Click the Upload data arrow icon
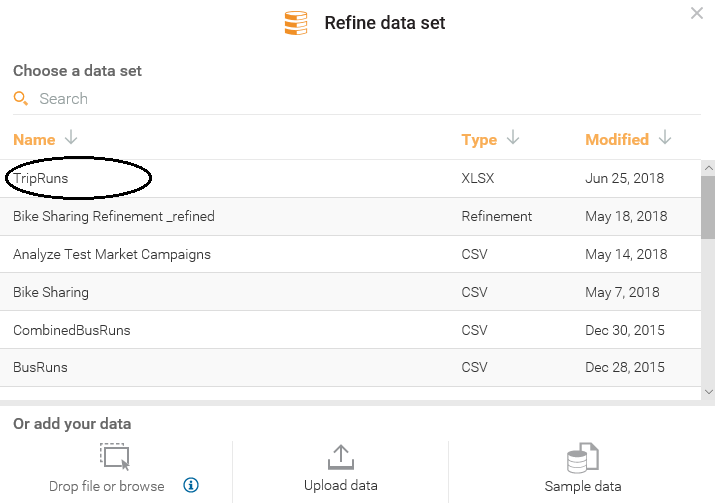715x503 pixels. [x=340, y=457]
